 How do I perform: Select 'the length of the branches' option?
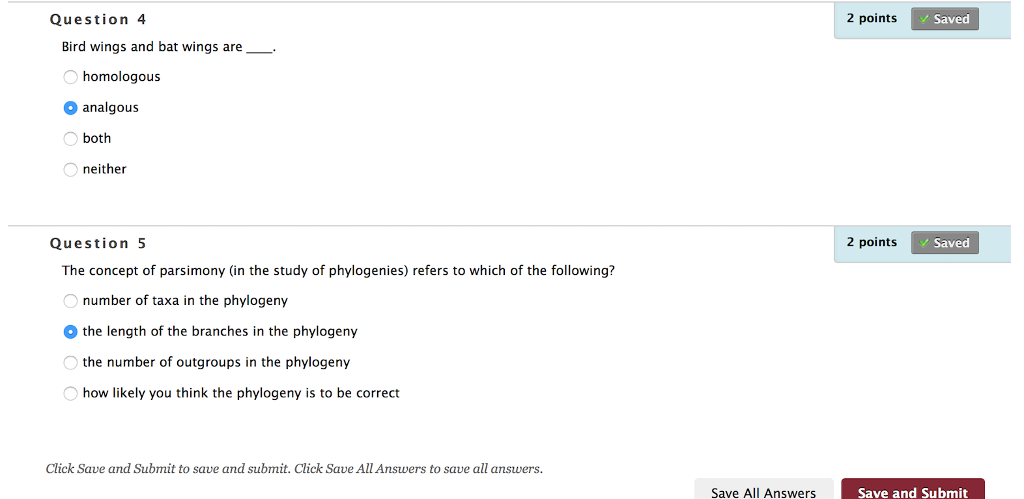[70, 332]
